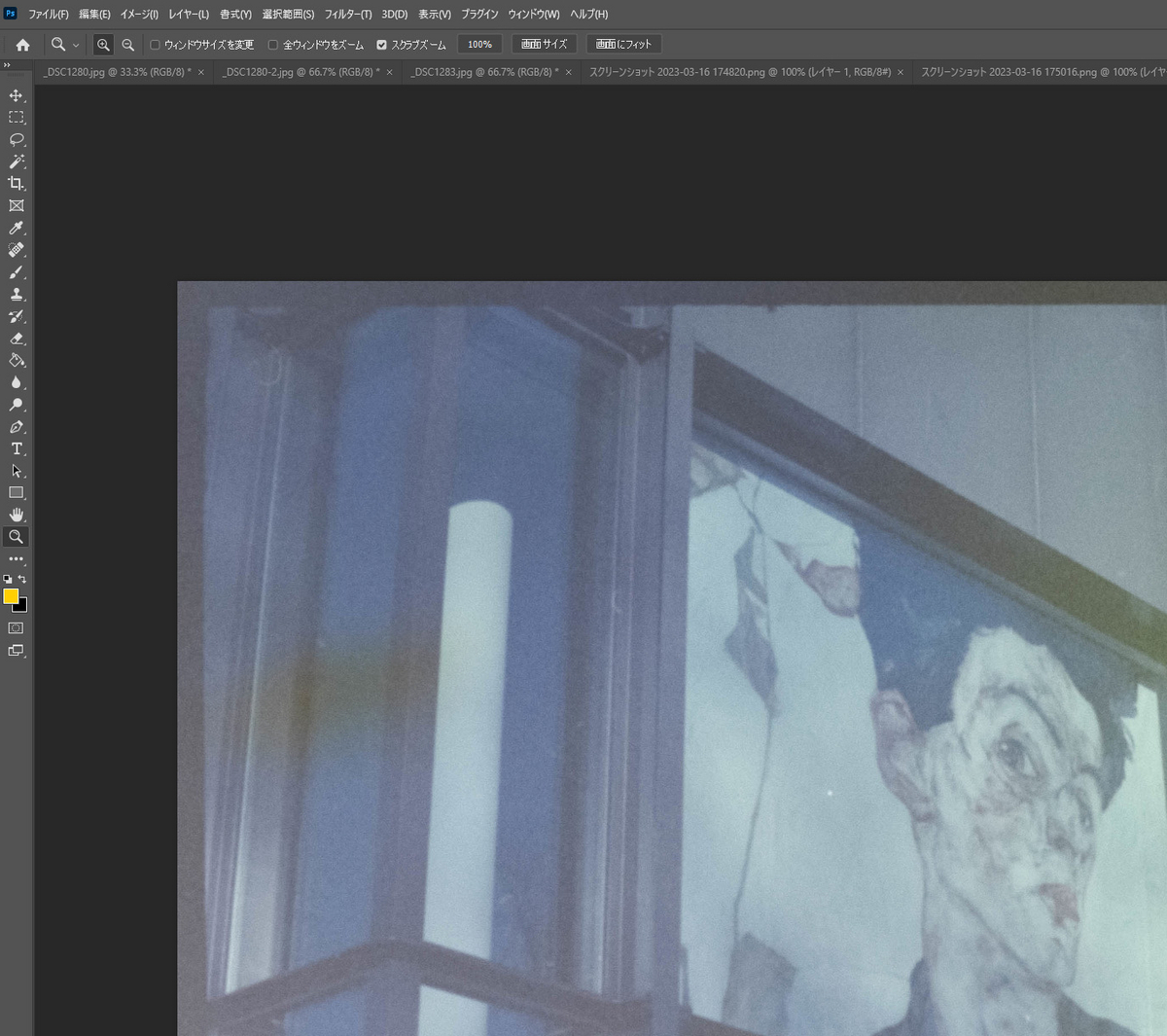Open the black background color swatch
The image size is (1167, 1036).
coord(22,607)
